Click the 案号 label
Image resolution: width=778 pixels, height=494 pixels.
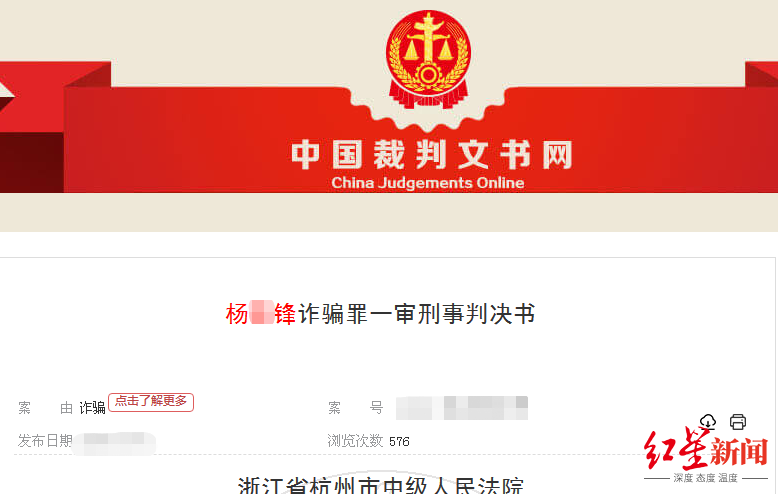tap(355, 408)
